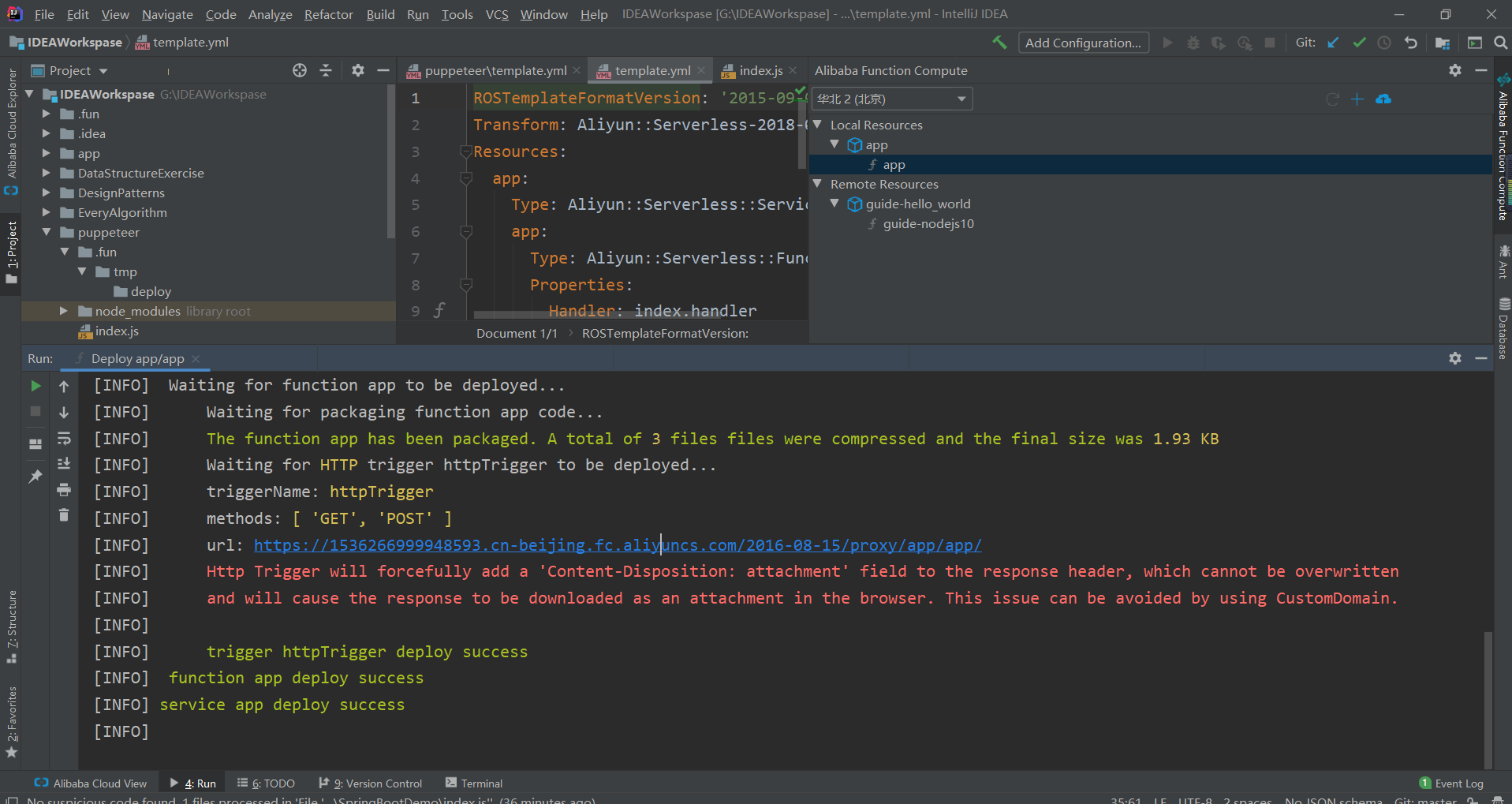Open Alibaba Cloud View tool window
This screenshot has width=1512, height=804.
tap(91, 783)
